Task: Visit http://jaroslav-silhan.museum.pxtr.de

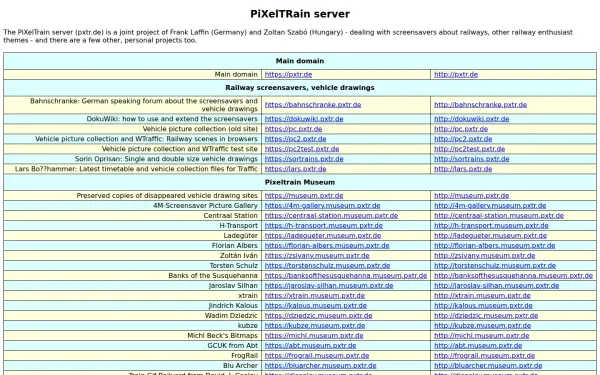Action: click(496, 285)
